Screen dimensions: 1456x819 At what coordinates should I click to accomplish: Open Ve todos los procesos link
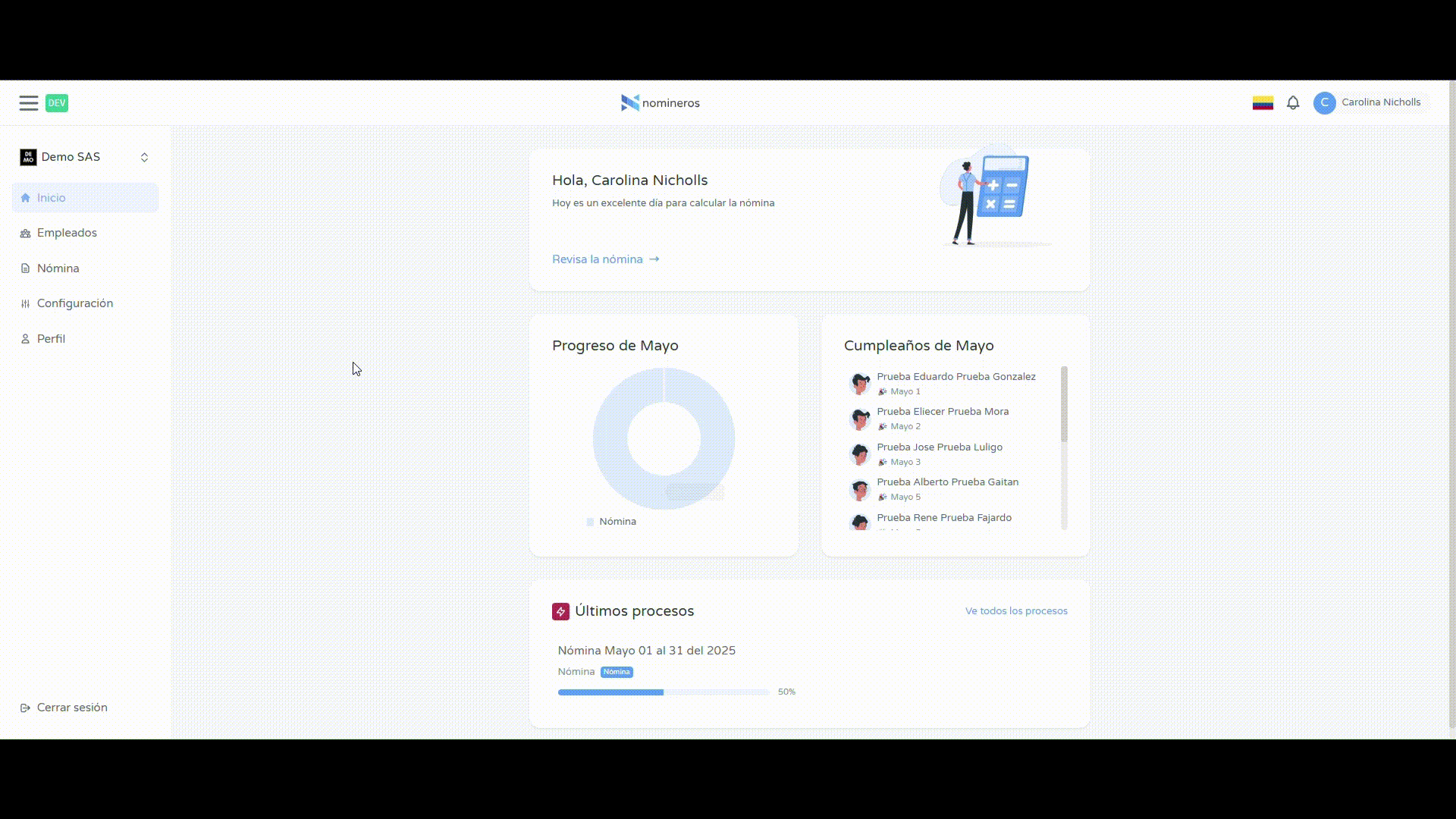coord(1015,611)
